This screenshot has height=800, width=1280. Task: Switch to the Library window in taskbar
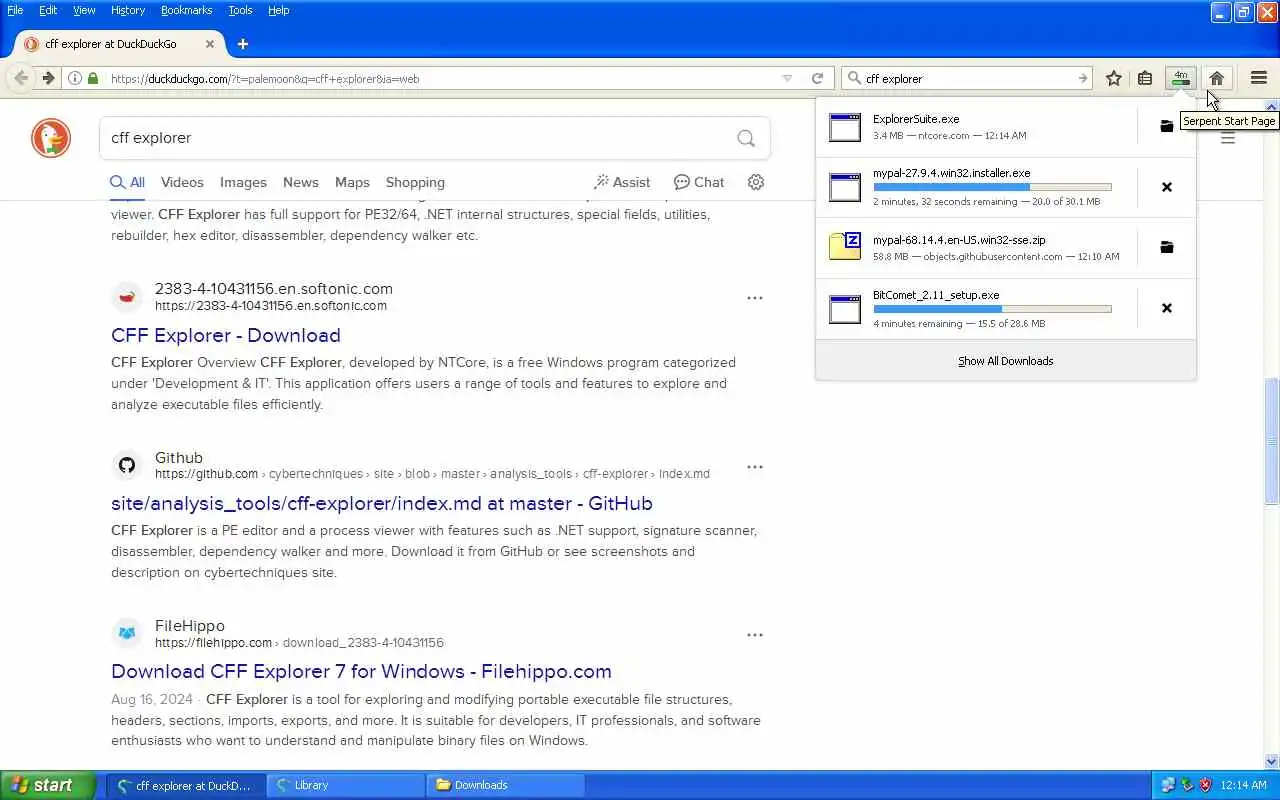coord(345,785)
